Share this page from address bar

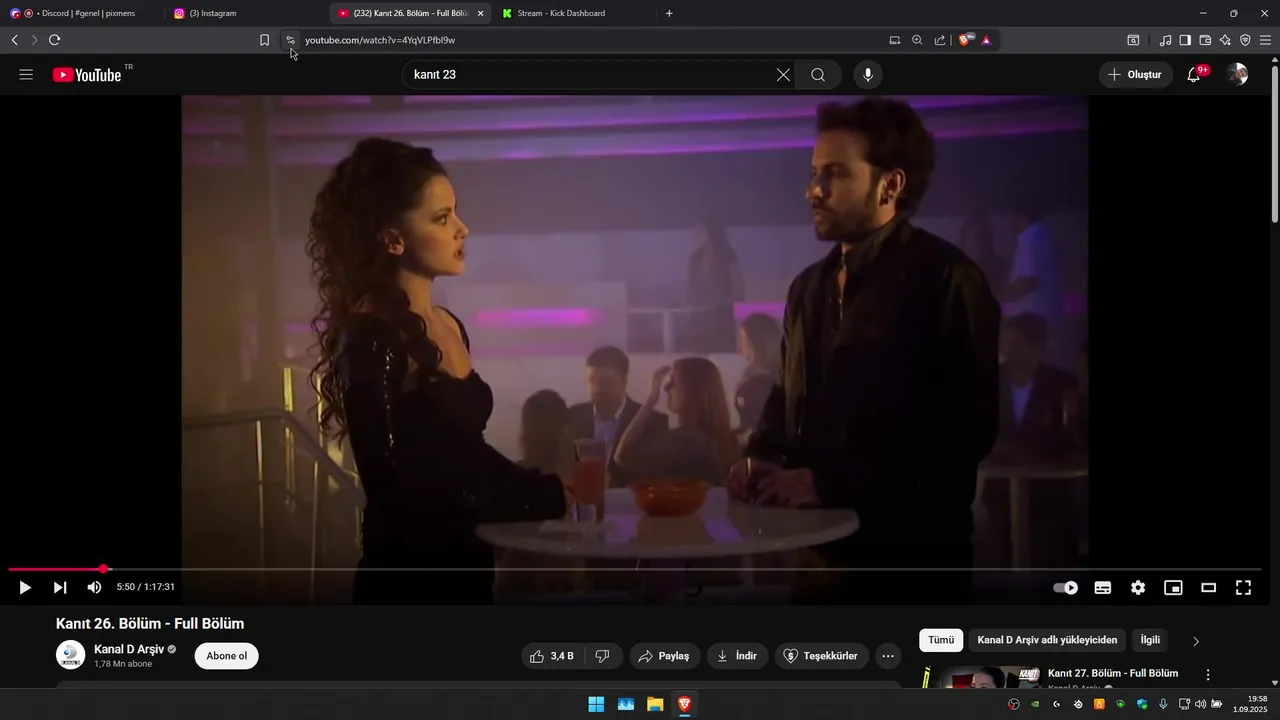(x=940, y=40)
